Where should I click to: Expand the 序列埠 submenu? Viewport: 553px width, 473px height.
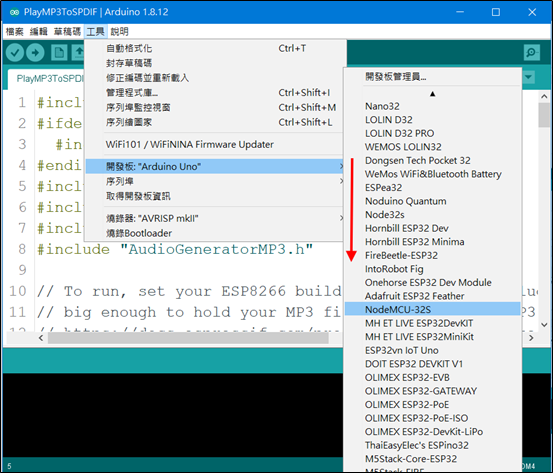tap(214, 181)
